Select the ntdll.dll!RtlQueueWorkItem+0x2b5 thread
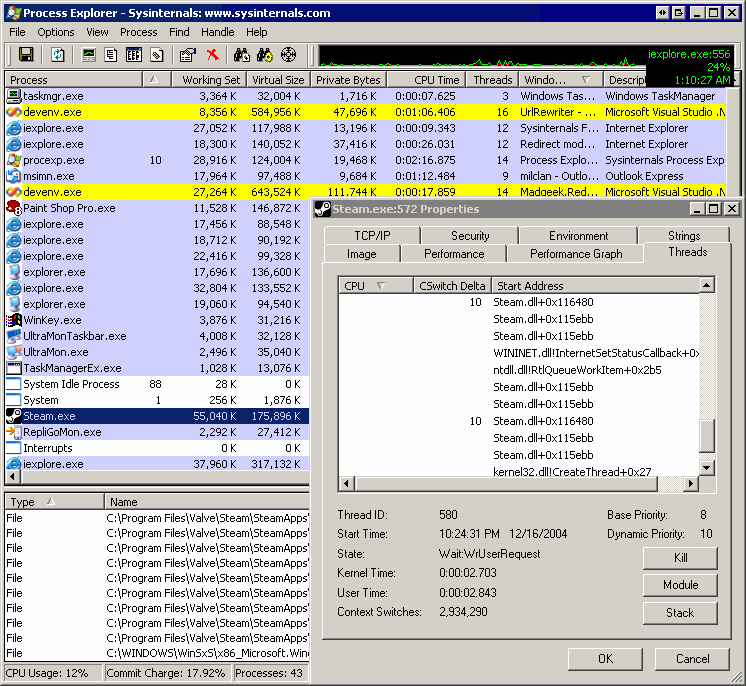This screenshot has height=686, width=746. [519, 370]
